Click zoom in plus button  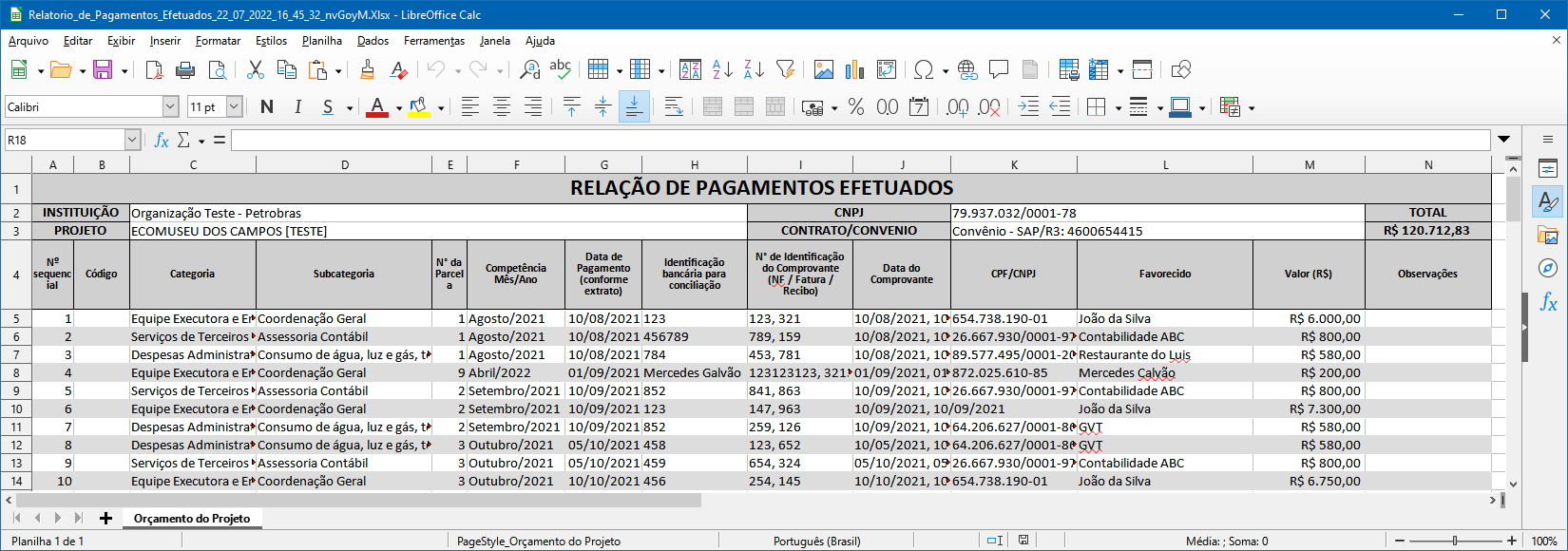(x=1512, y=541)
